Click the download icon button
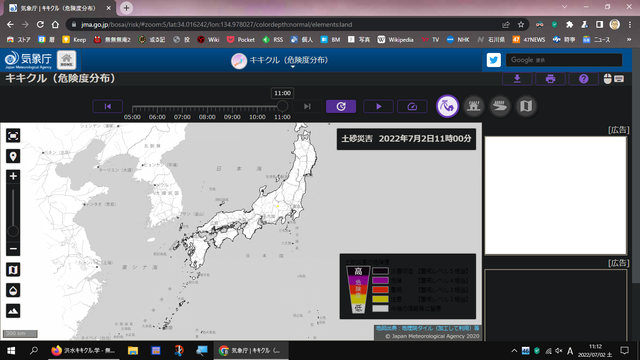The image size is (640, 360). (x=517, y=78)
